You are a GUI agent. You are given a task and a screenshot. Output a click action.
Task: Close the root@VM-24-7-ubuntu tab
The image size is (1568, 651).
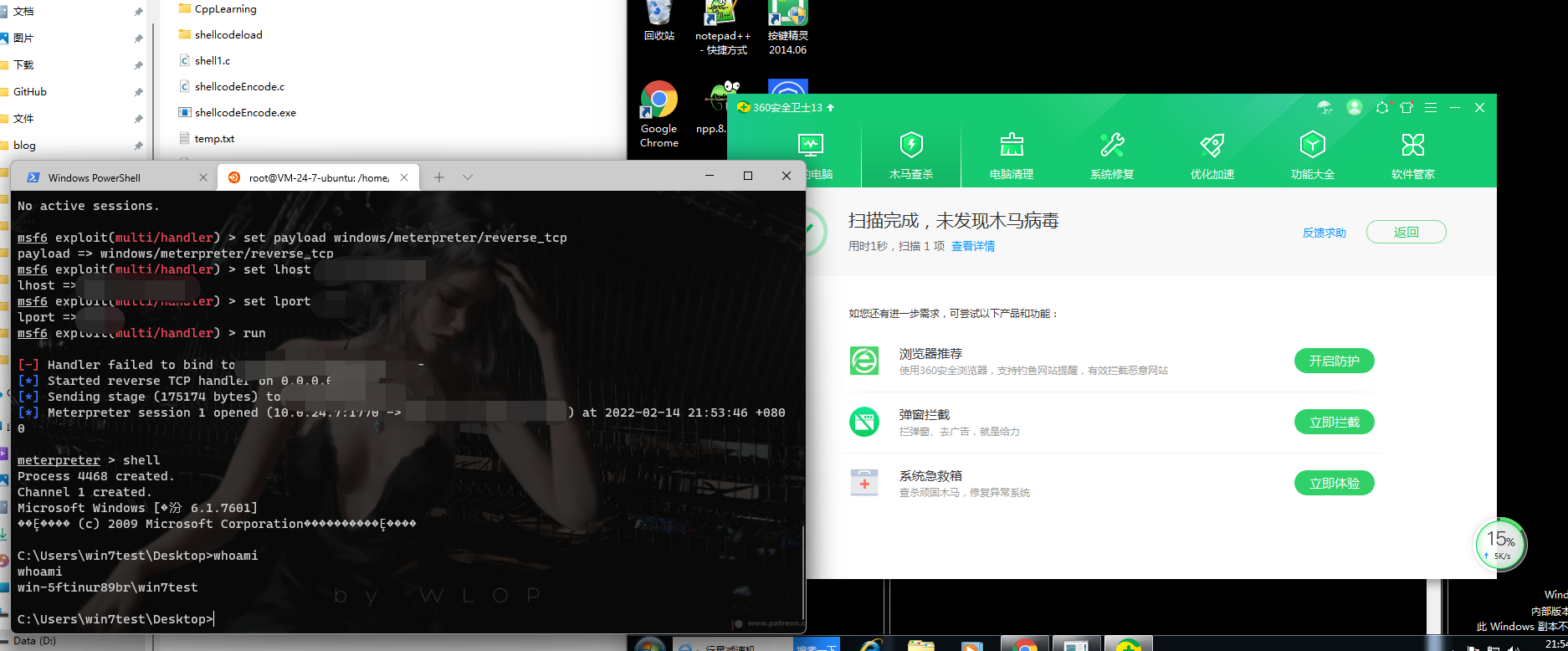pyautogui.click(x=404, y=177)
